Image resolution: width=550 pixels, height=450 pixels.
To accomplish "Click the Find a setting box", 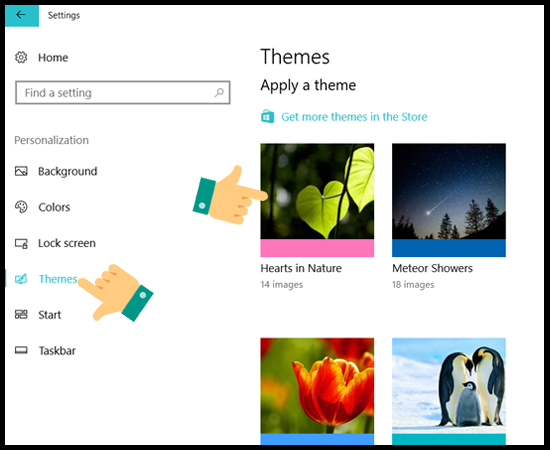I will (x=123, y=93).
